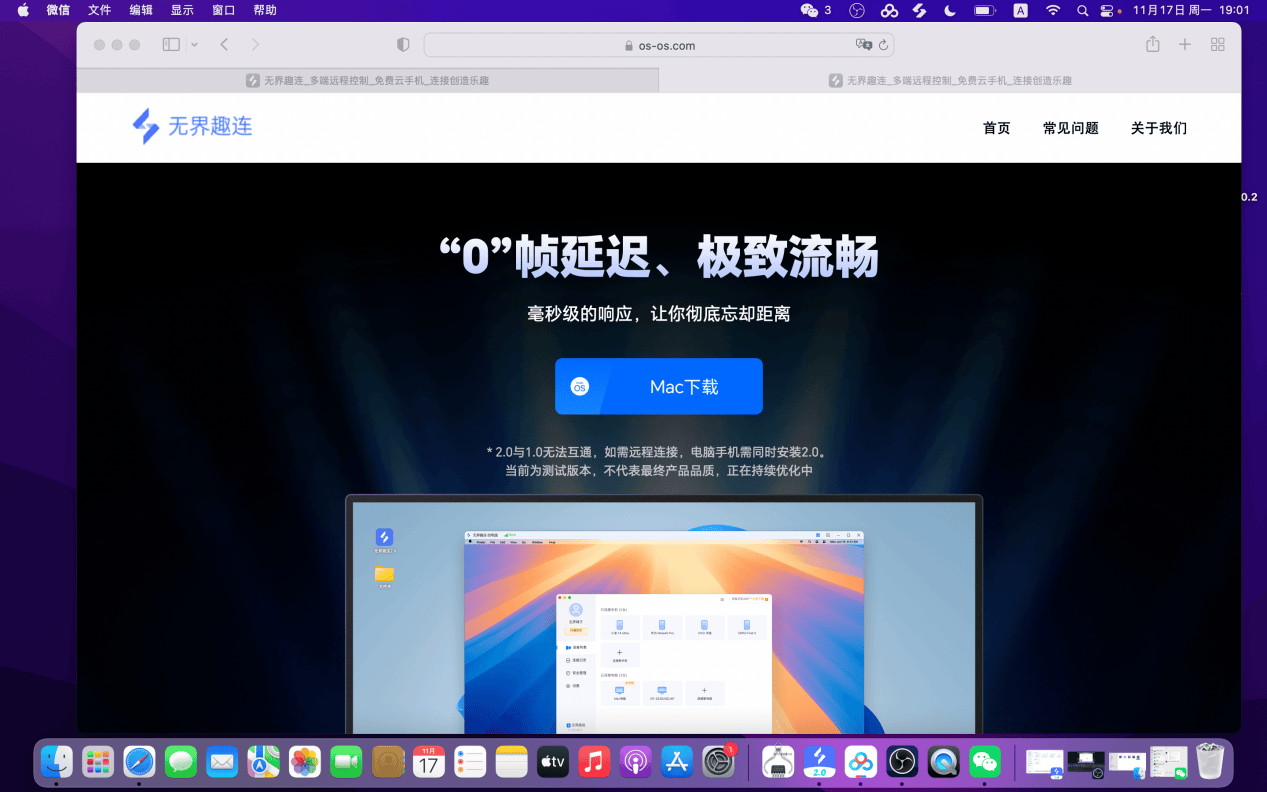Click the privacy shield icon in the address bar
The width and height of the screenshot is (1267, 792).
[403, 44]
